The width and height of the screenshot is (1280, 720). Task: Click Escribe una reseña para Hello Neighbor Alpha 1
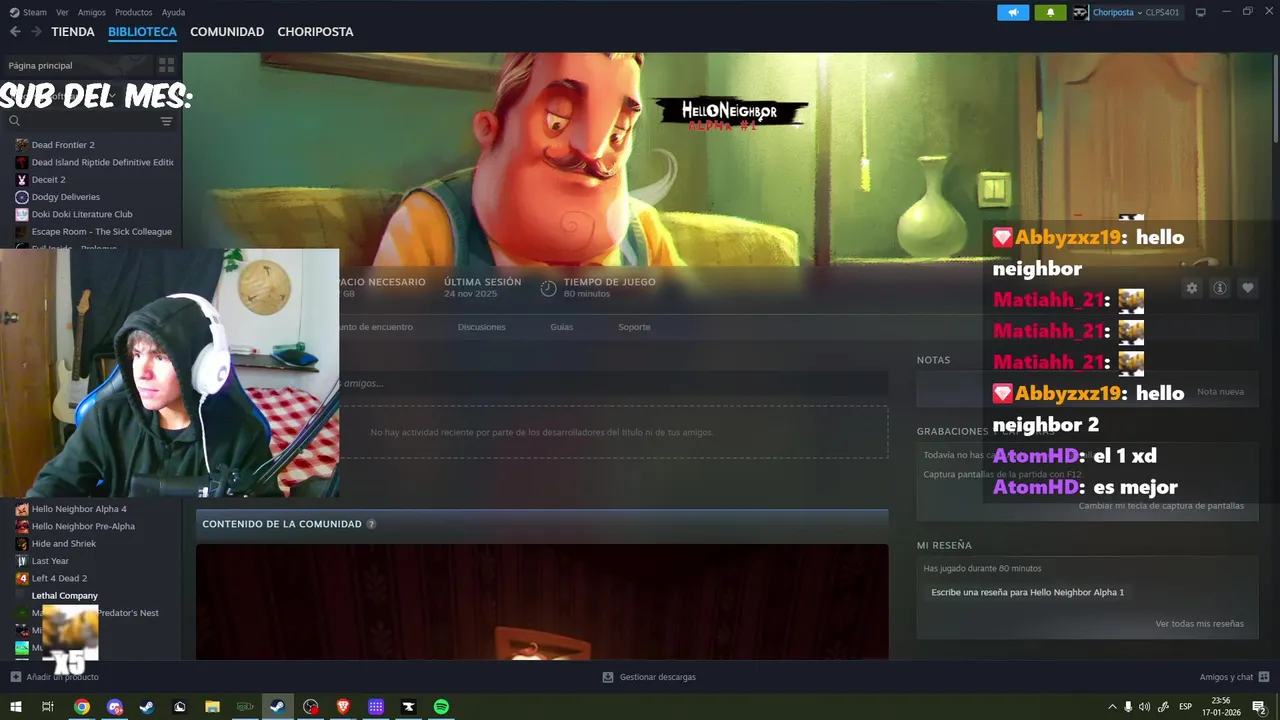point(1027,592)
